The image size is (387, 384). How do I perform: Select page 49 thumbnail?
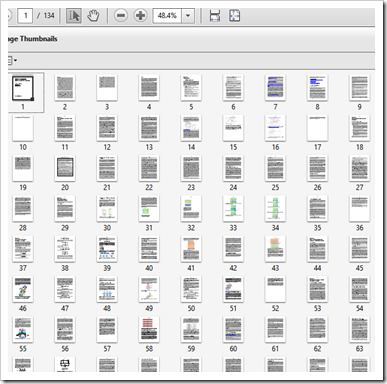coord(149,290)
